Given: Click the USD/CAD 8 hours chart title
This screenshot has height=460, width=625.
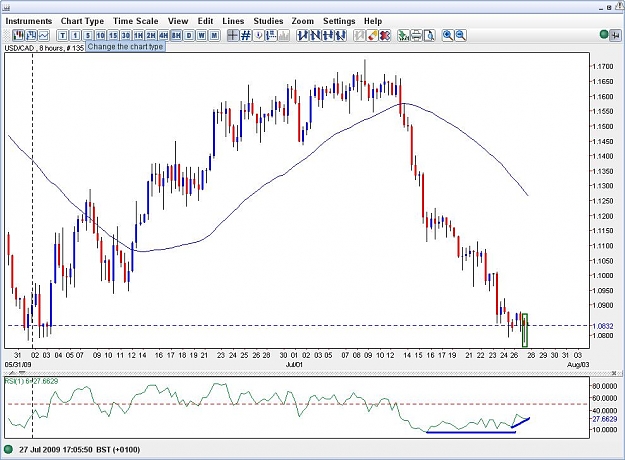Looking at the screenshot, I should pos(44,48).
